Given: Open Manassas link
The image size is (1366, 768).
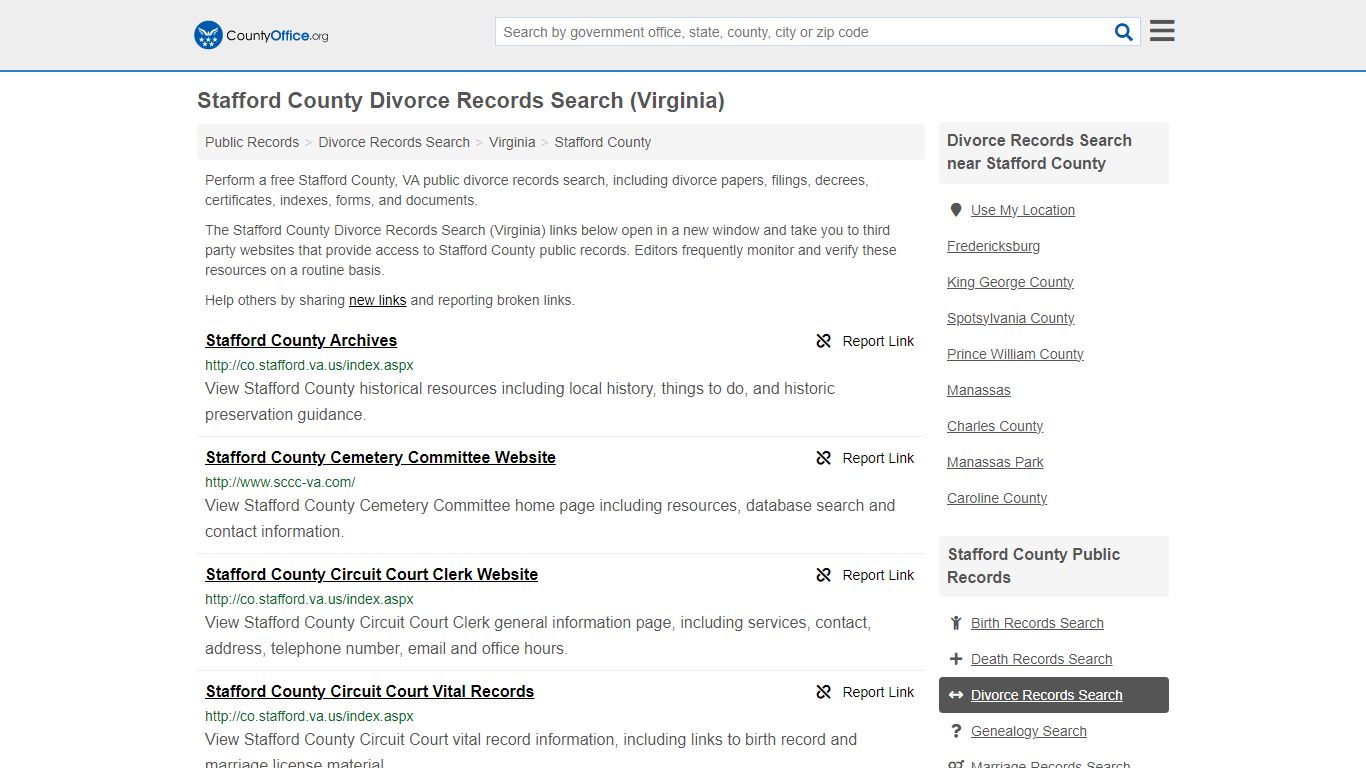Looking at the screenshot, I should tap(978, 390).
